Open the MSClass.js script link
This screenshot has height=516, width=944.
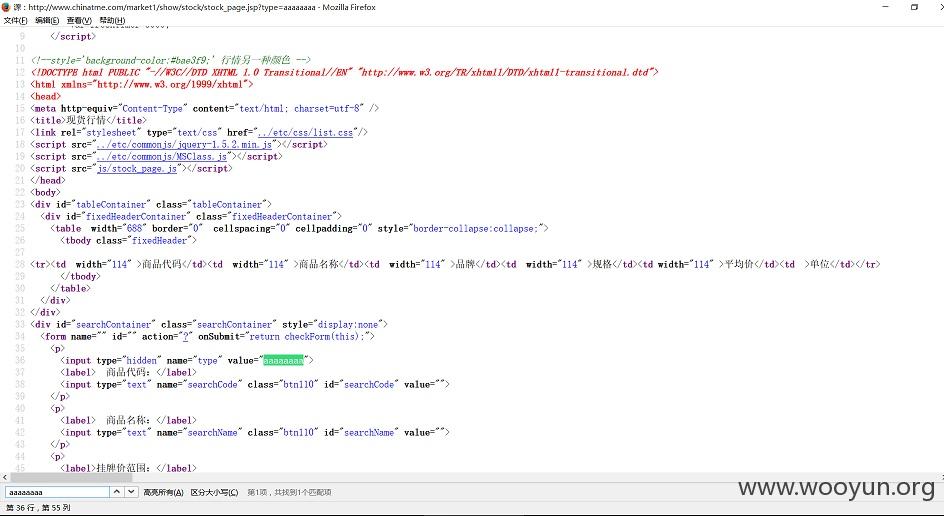[x=161, y=157]
